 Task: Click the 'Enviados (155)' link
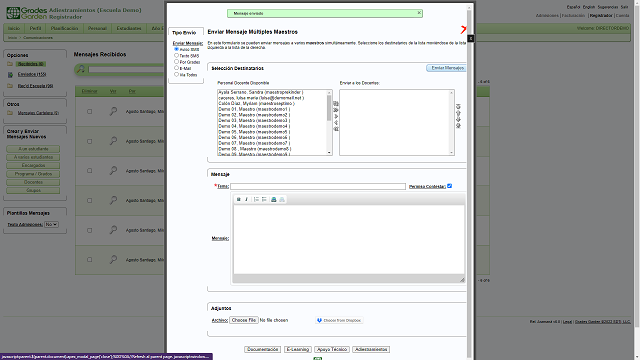click(32, 74)
